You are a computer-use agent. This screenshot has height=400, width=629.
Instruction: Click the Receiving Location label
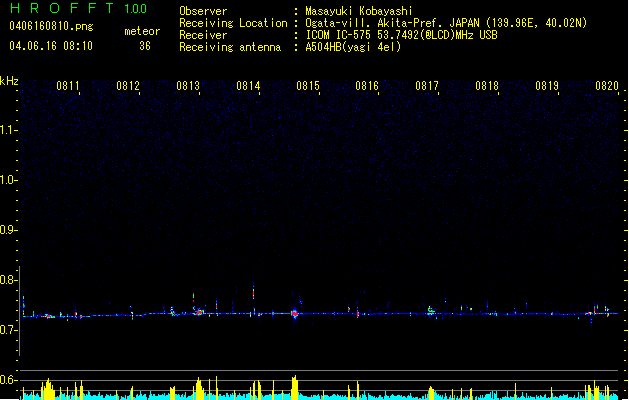click(x=233, y=23)
